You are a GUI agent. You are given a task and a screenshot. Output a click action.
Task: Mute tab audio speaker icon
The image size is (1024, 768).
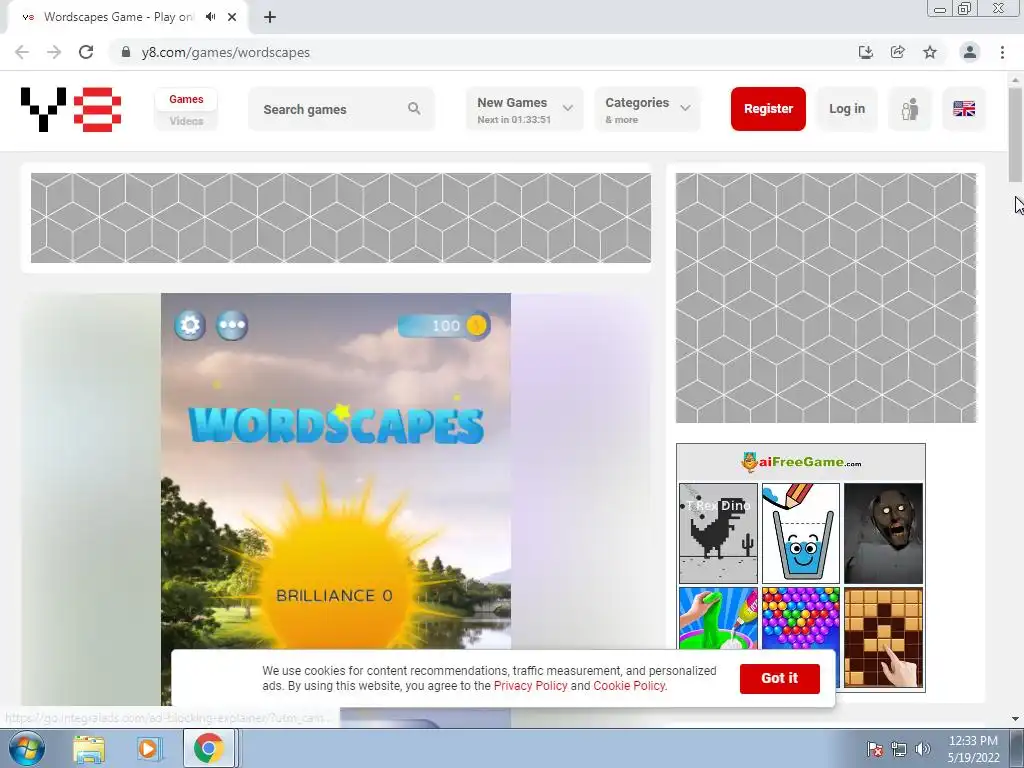click(x=210, y=17)
